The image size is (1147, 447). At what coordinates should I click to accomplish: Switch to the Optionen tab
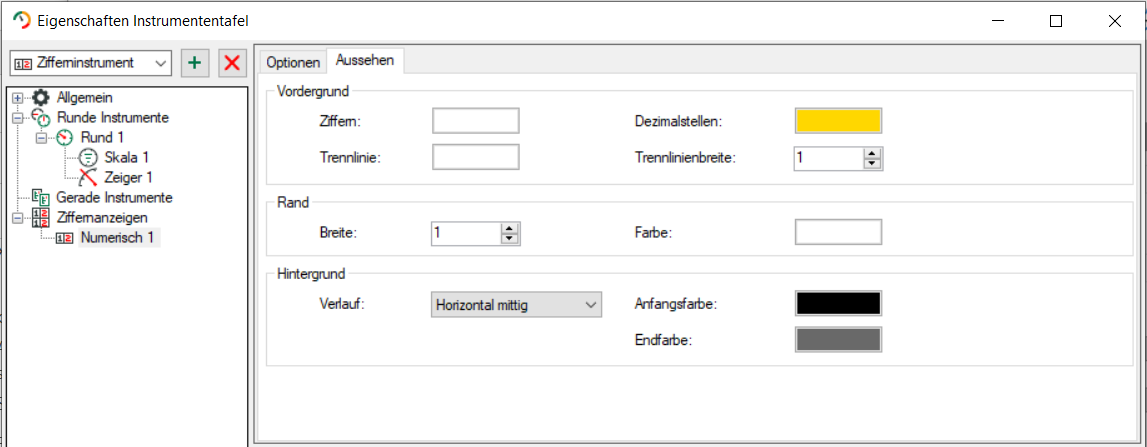[x=293, y=62]
